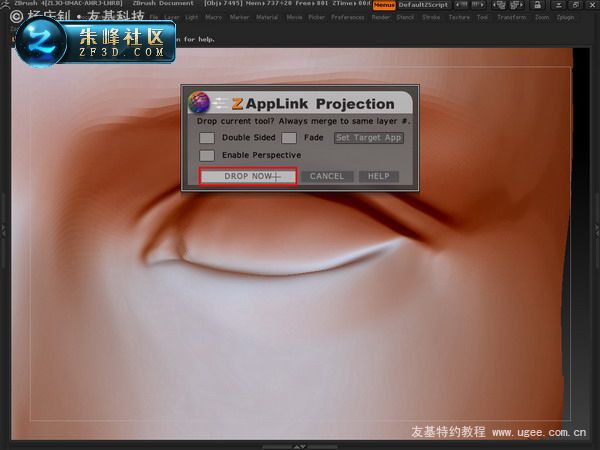Open the Zplugin menu

tap(565, 17)
